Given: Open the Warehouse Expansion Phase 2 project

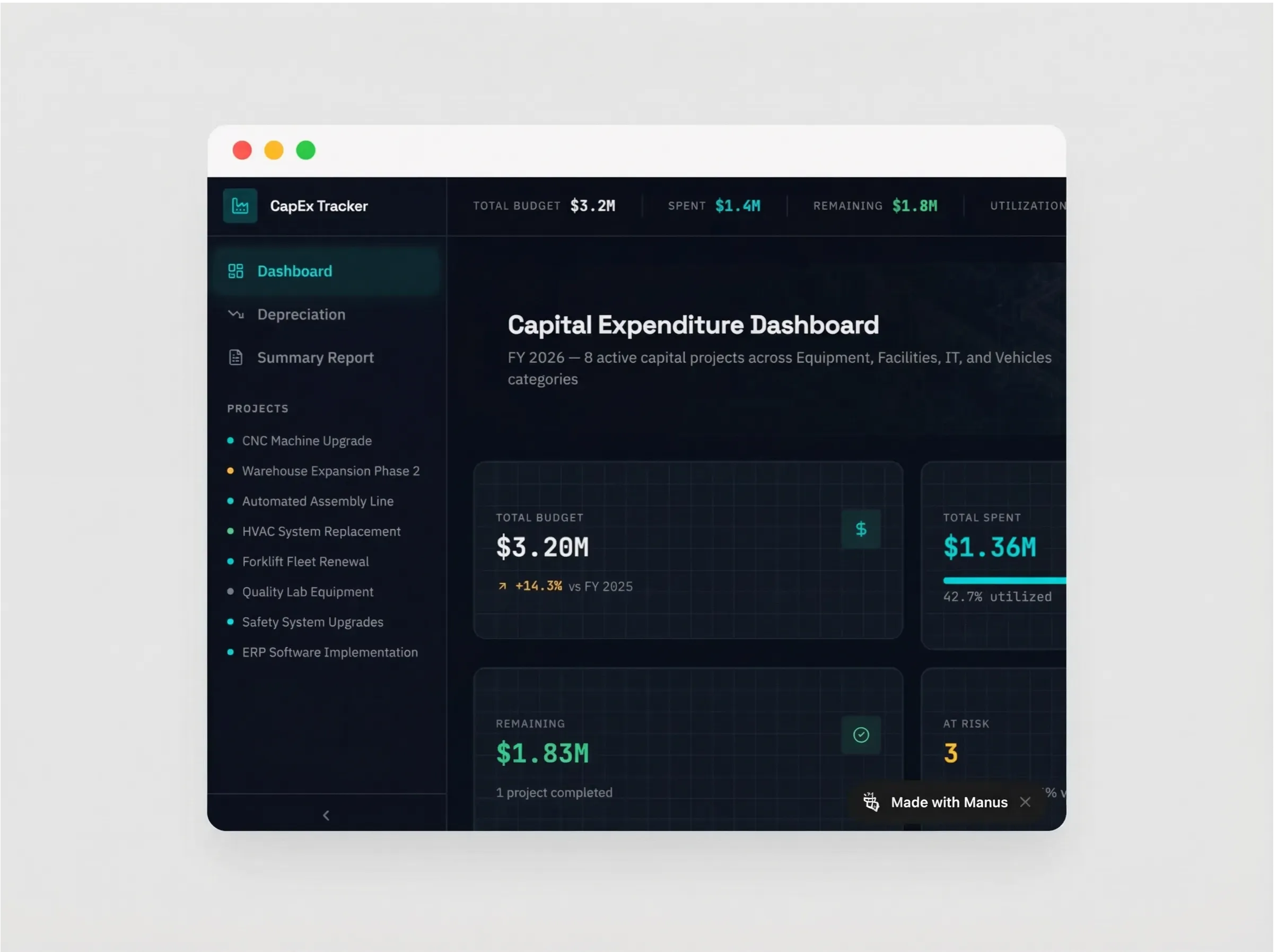Looking at the screenshot, I should pos(330,471).
